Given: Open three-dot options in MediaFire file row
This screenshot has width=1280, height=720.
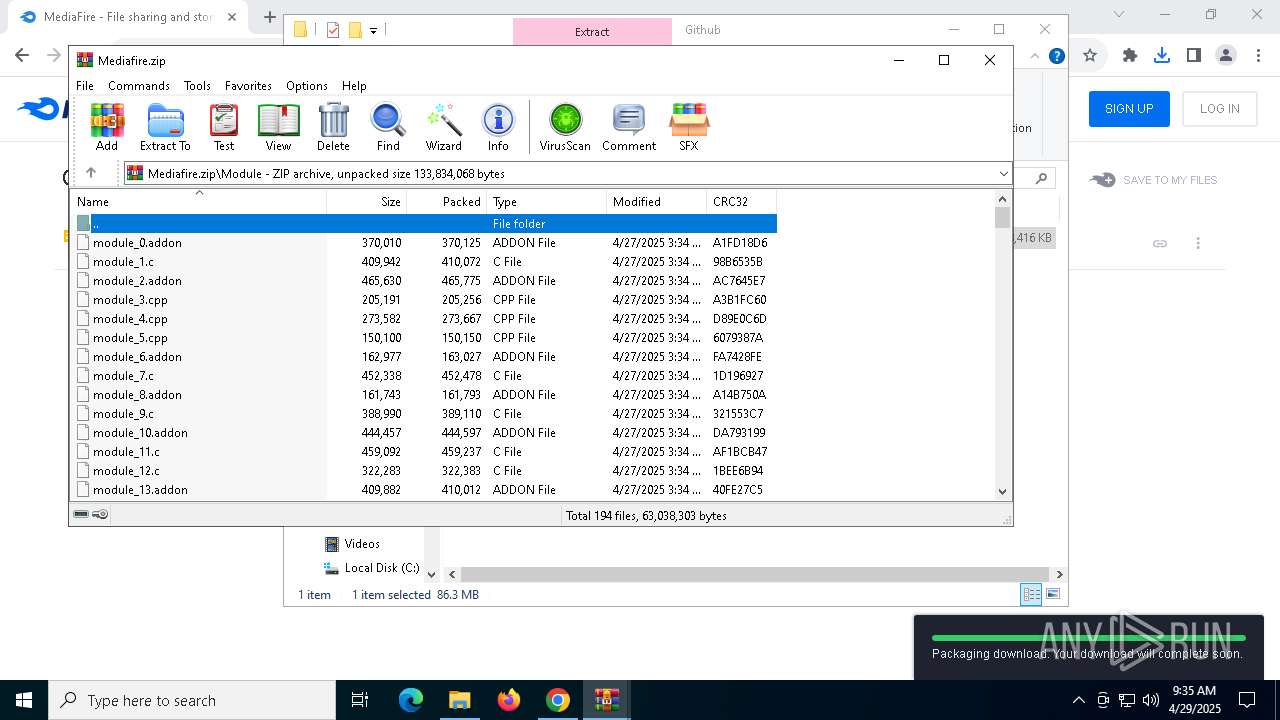Looking at the screenshot, I should click(x=1198, y=243).
